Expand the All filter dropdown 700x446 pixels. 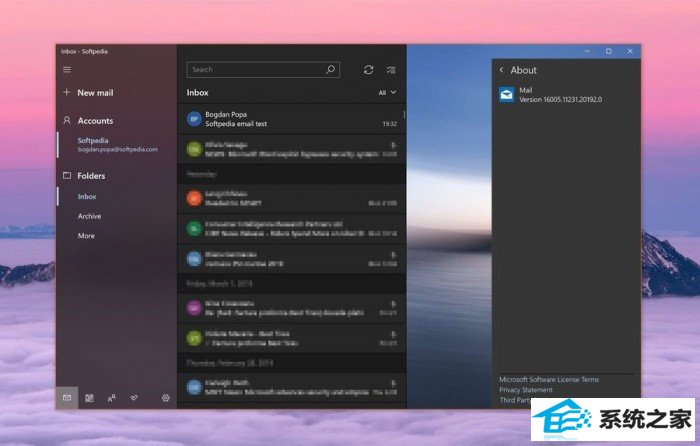(x=387, y=92)
